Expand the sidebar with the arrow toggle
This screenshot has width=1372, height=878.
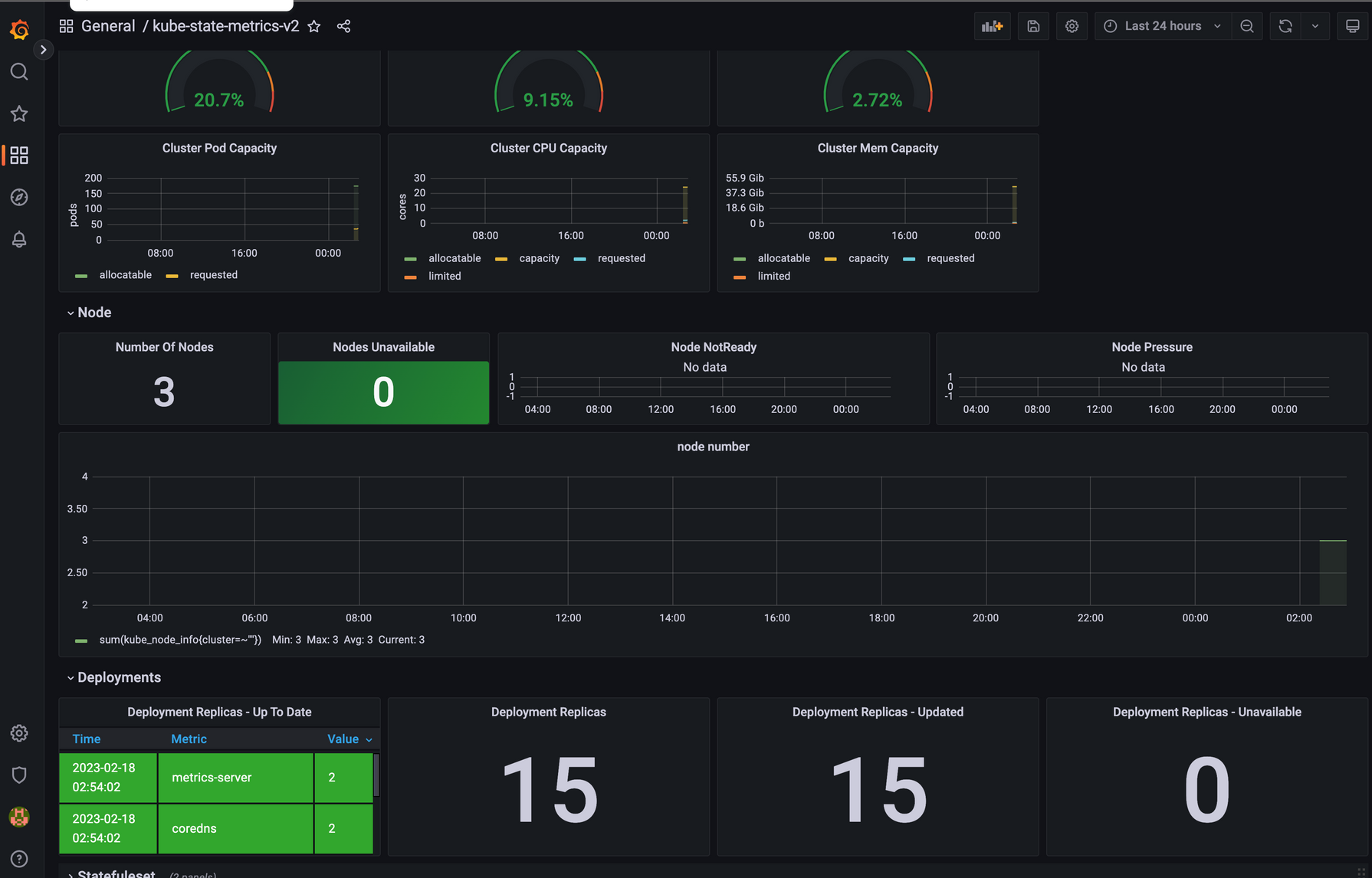pos(44,50)
